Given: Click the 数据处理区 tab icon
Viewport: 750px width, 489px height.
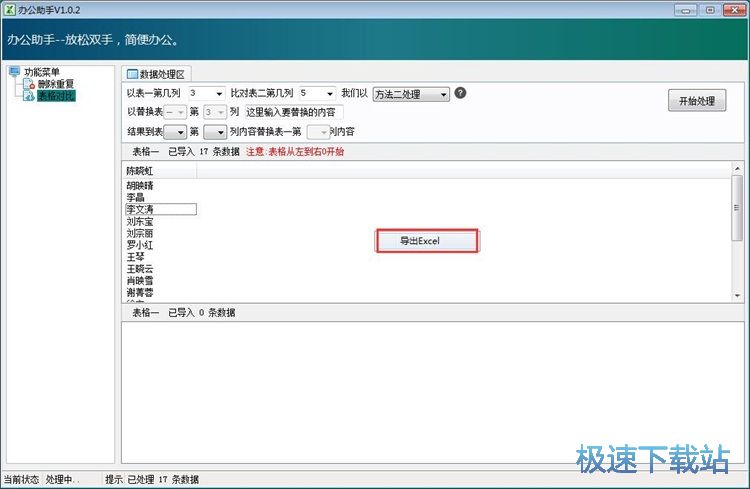Looking at the screenshot, I should click(x=132, y=74).
